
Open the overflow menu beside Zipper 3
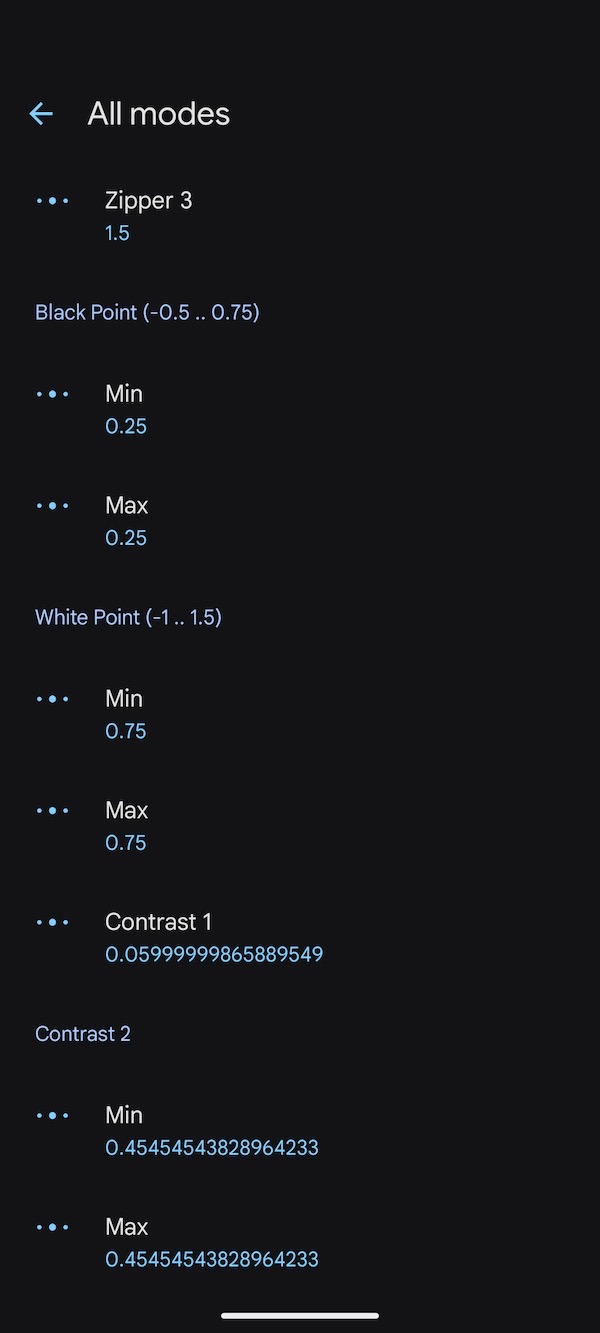[53, 200]
